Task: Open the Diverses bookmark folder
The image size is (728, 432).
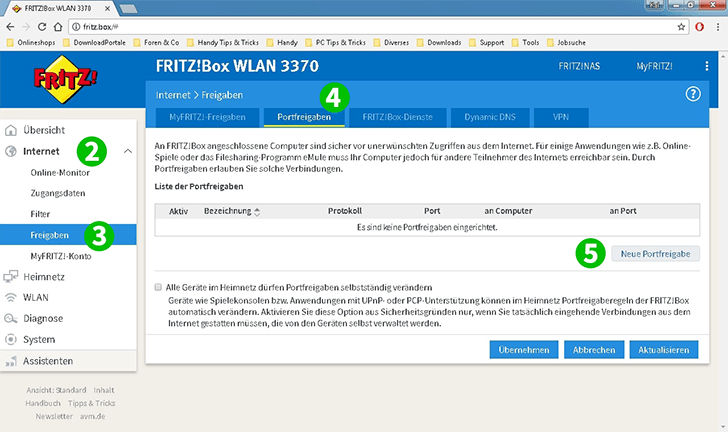Action: 391,43
